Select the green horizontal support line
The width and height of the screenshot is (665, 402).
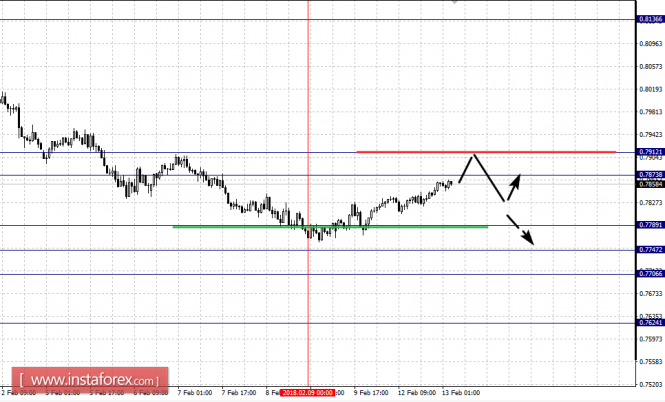pyautogui.click(x=330, y=227)
